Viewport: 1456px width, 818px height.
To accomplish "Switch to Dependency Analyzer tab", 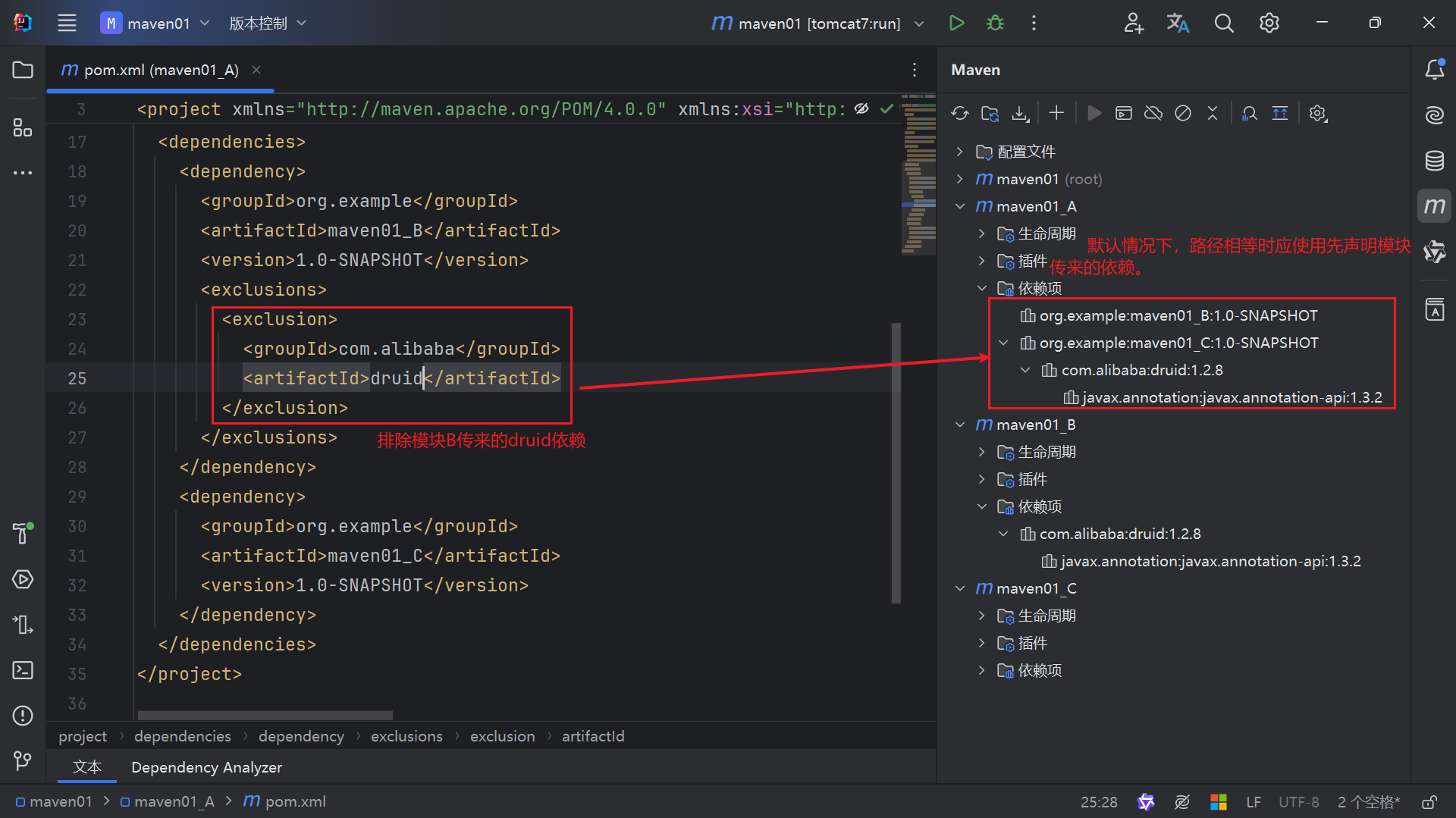I will point(206,767).
